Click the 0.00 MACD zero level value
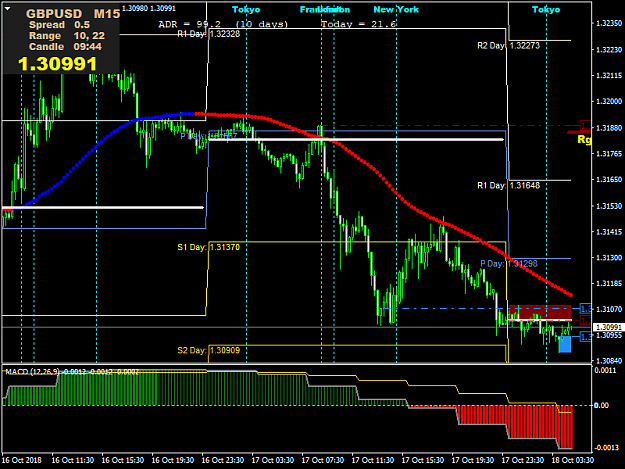This screenshot has width=625, height=469. point(601,406)
